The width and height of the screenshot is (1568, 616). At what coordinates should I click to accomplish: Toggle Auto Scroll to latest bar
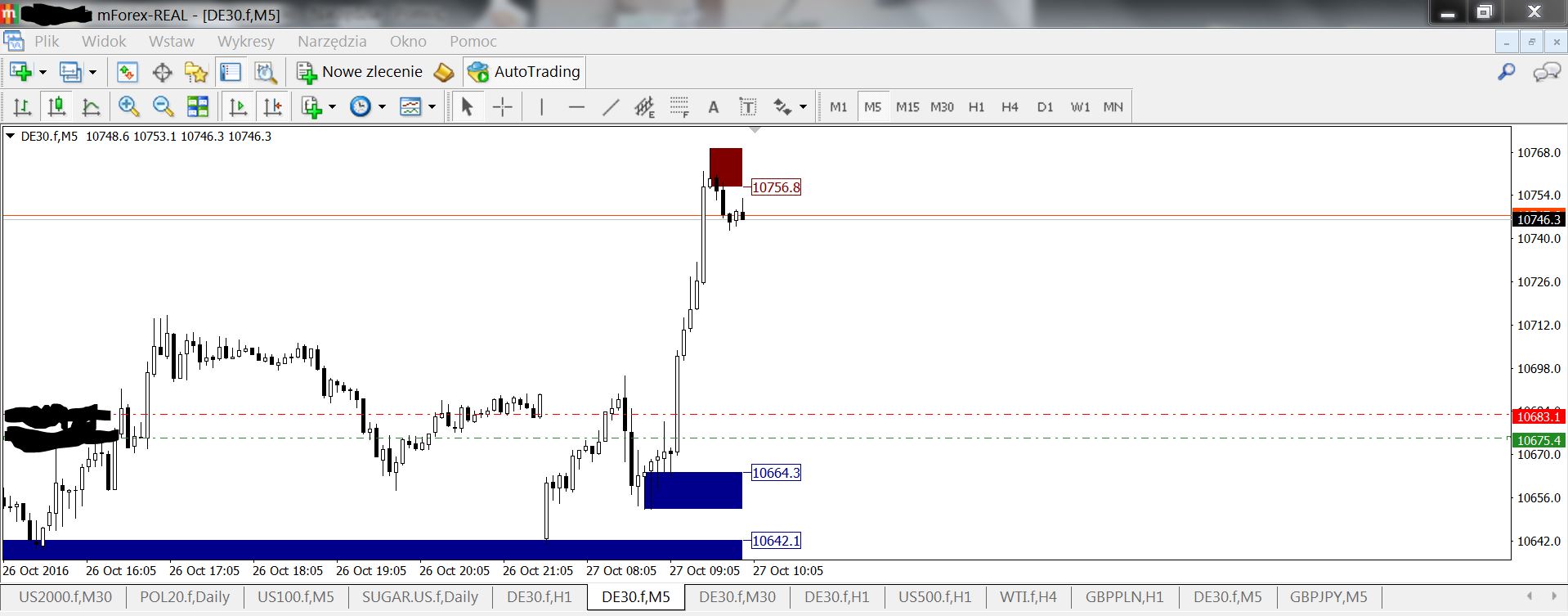(x=238, y=106)
